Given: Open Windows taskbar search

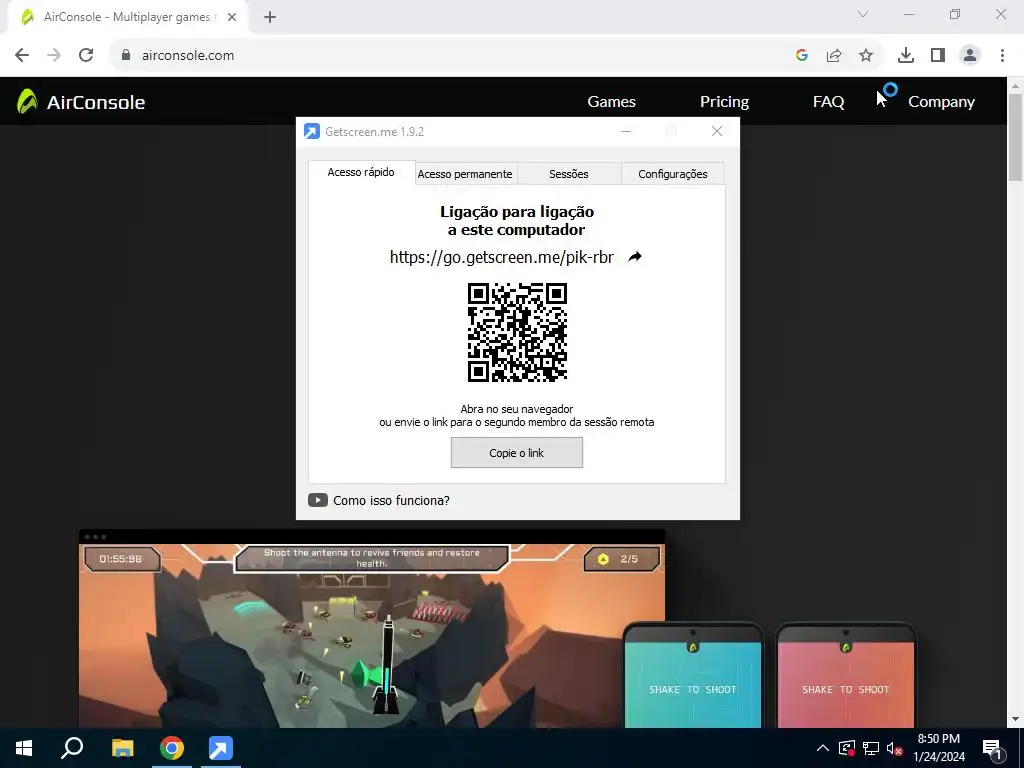Looking at the screenshot, I should pyautogui.click(x=72, y=748).
